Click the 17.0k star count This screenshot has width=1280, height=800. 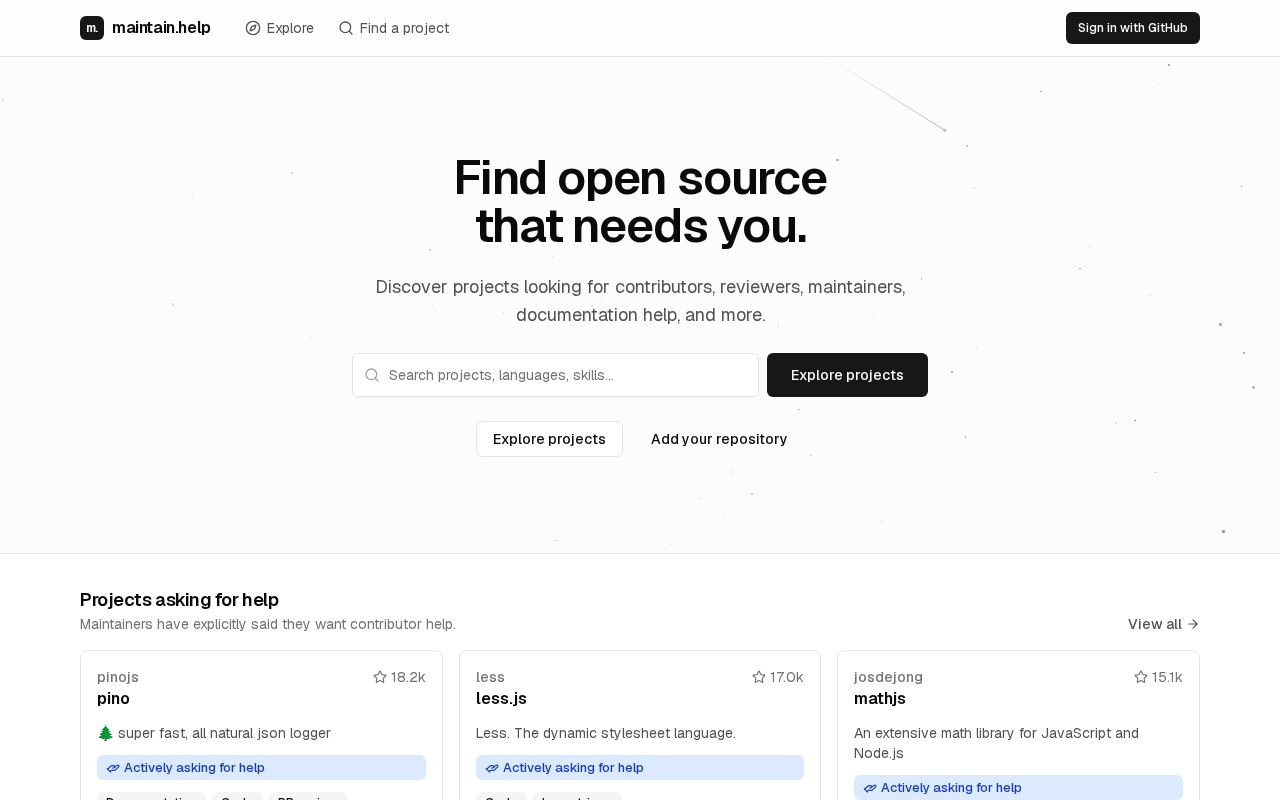(x=787, y=677)
